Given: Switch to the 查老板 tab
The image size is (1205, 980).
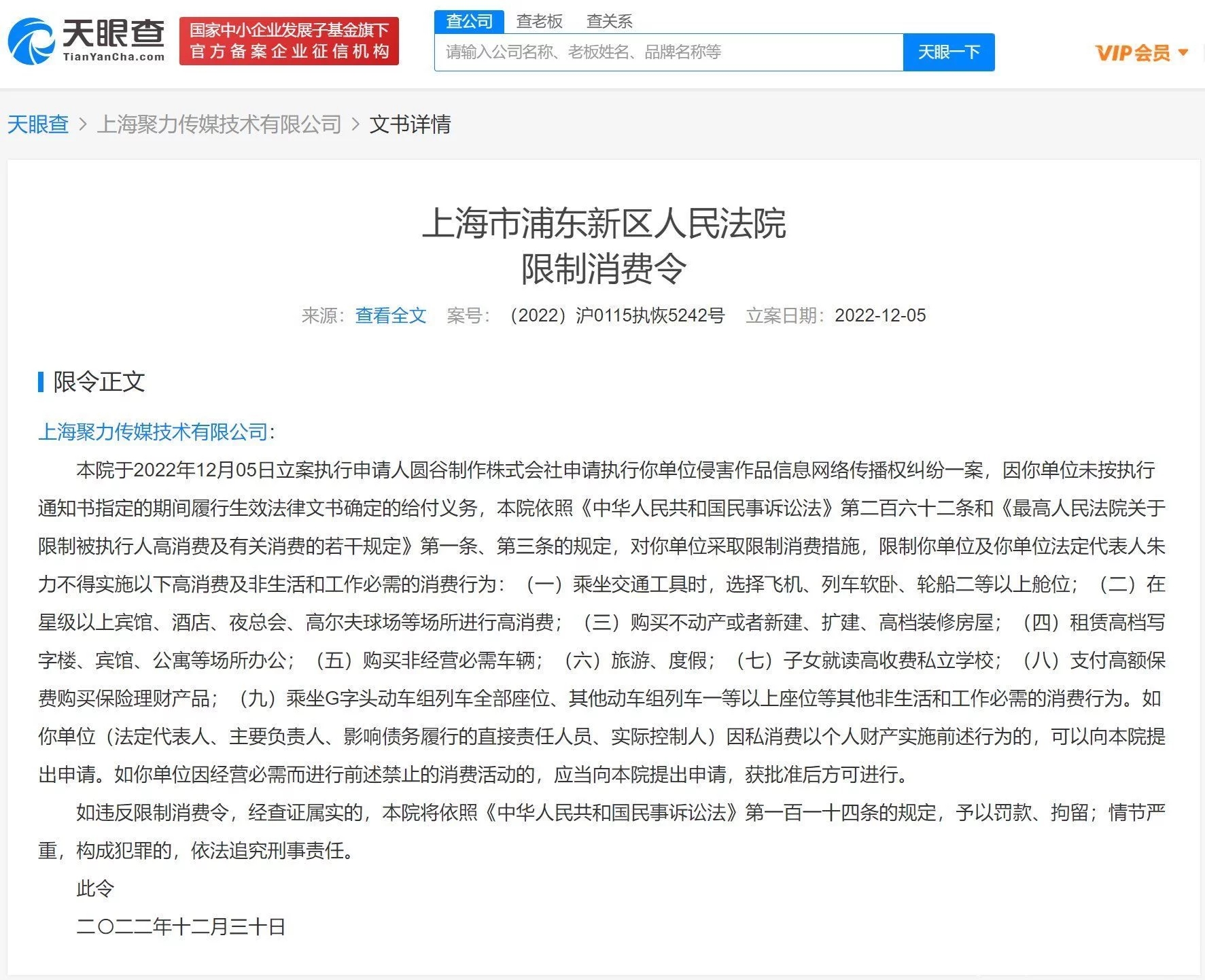Looking at the screenshot, I should click(539, 22).
